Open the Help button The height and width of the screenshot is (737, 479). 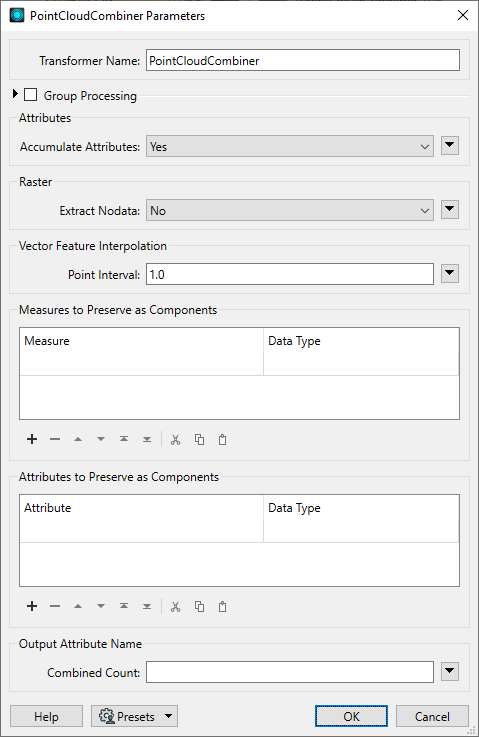[46, 716]
